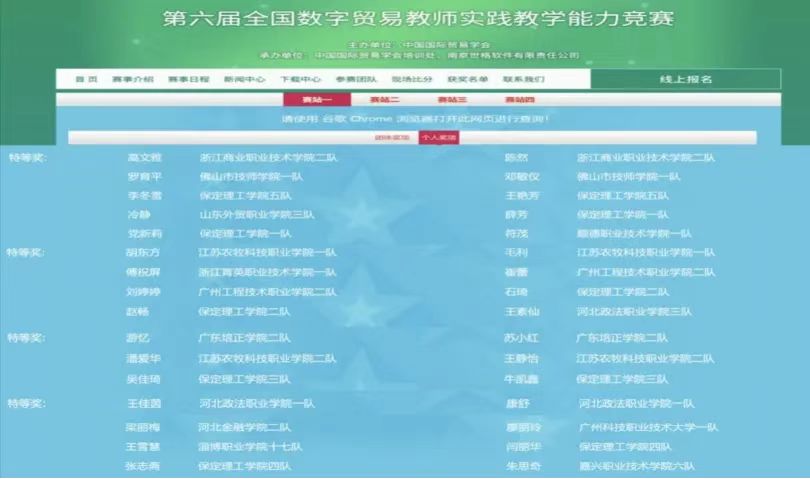Click 嘉兴职业技术学院六队 team entry
Image resolution: width=810 pixels, height=479 pixels.
[635, 466]
